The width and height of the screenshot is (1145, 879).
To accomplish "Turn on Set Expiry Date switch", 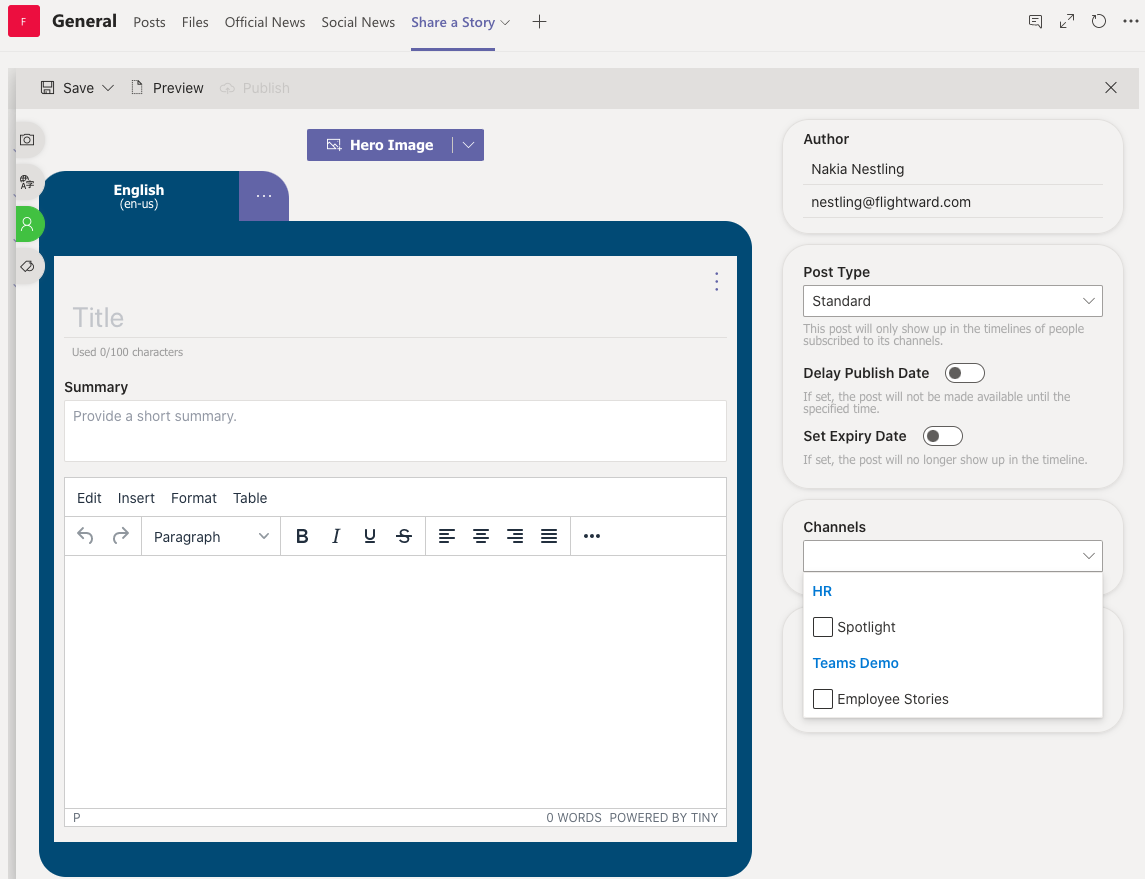I will click(x=942, y=436).
